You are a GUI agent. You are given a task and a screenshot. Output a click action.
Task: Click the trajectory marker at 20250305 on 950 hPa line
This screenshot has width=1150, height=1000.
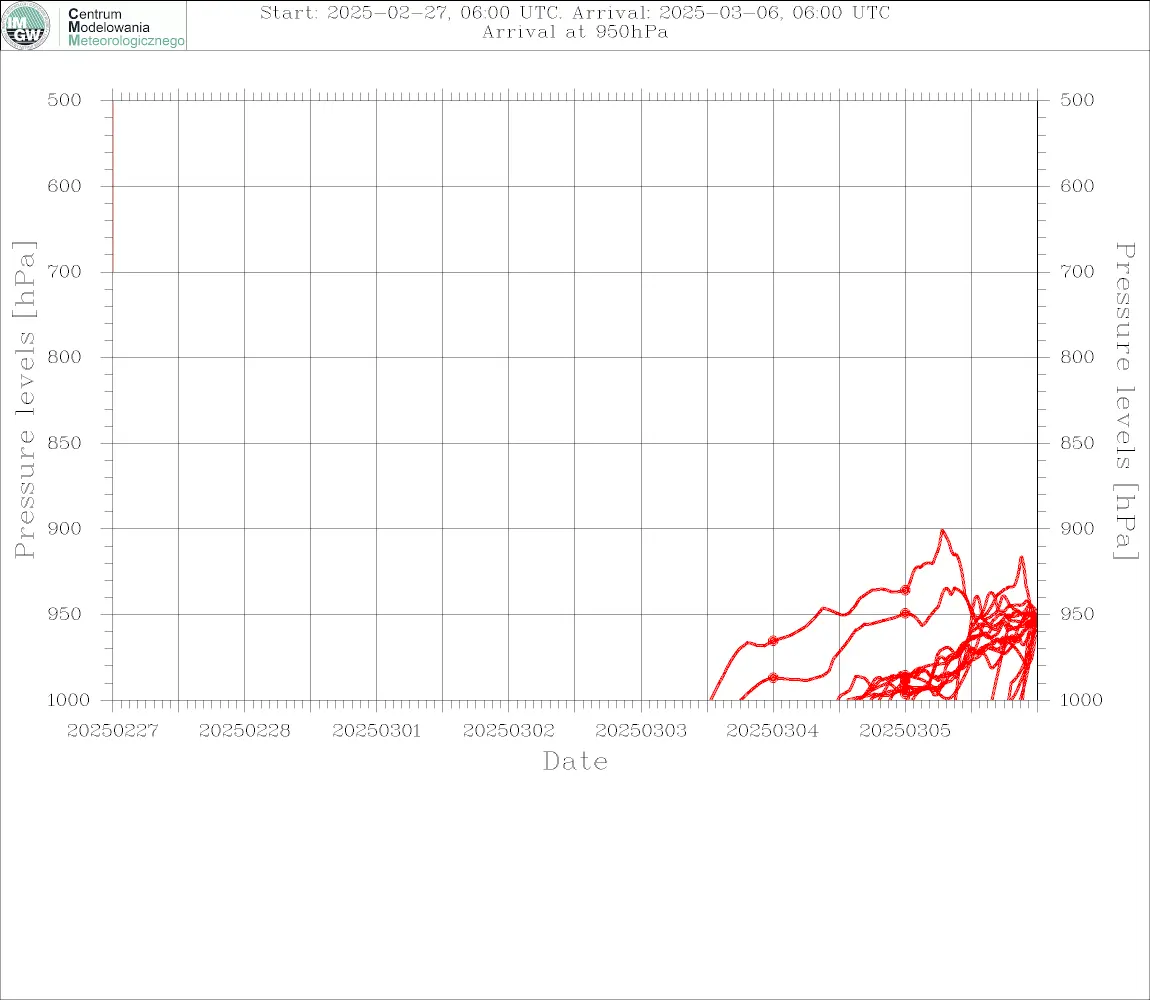(905, 613)
